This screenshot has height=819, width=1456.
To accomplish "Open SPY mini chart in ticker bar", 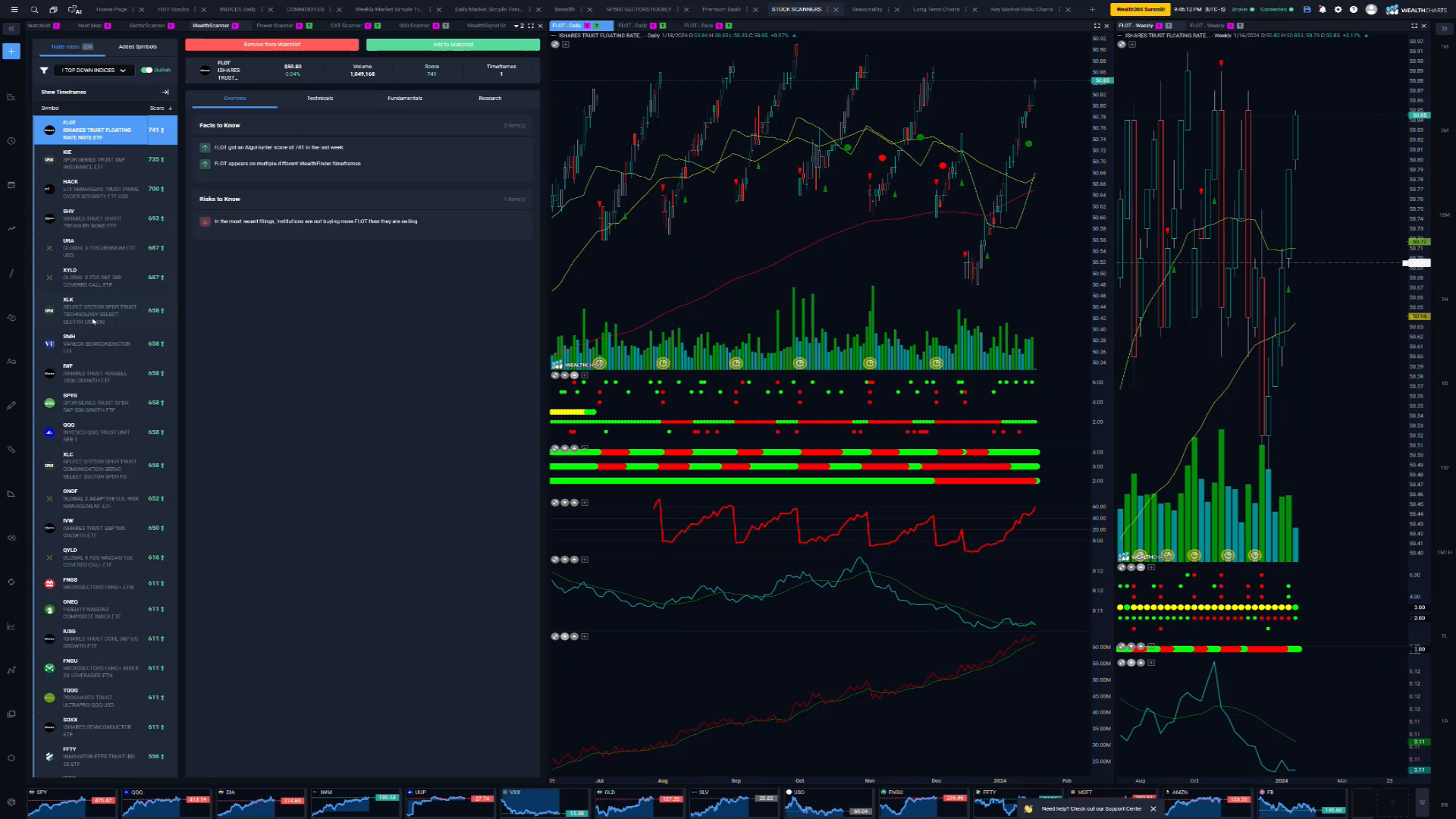I will [x=73, y=802].
